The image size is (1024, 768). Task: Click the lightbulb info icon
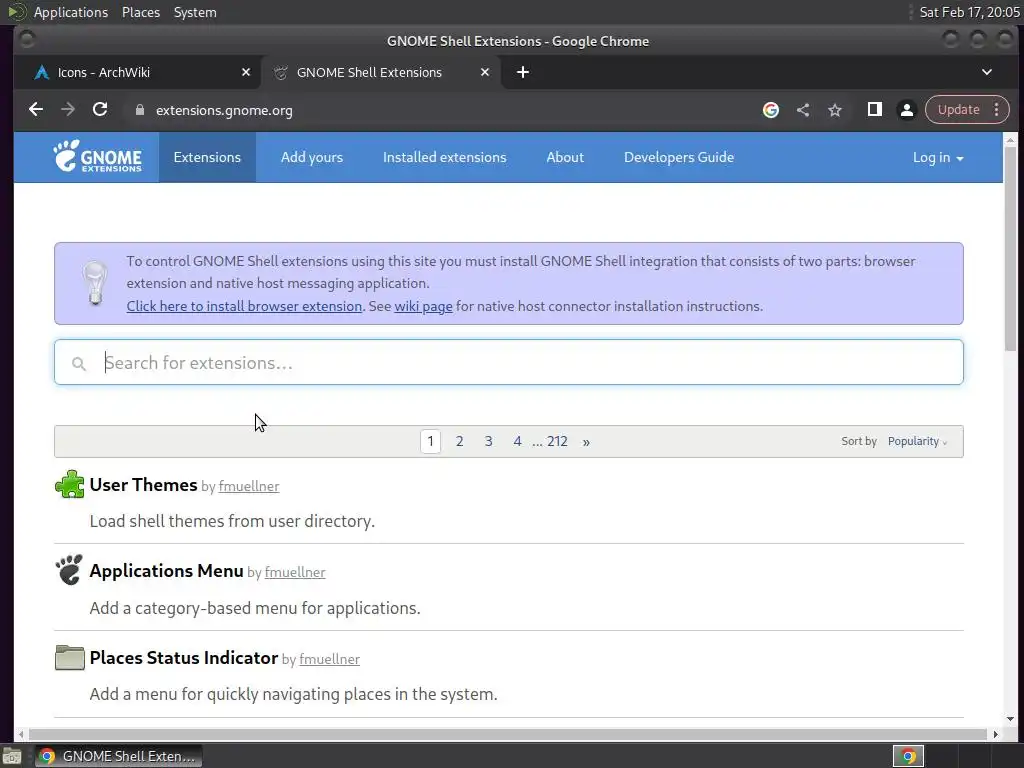[x=95, y=283]
